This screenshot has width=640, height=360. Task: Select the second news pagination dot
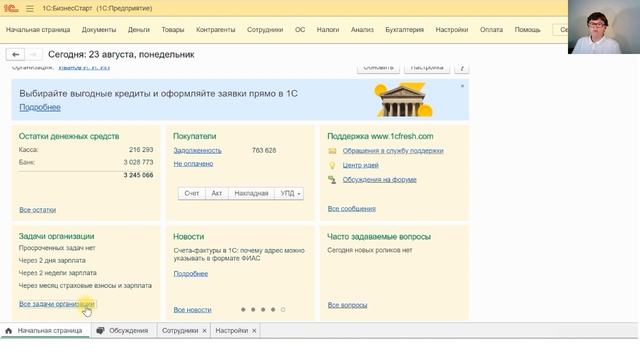pos(253,310)
